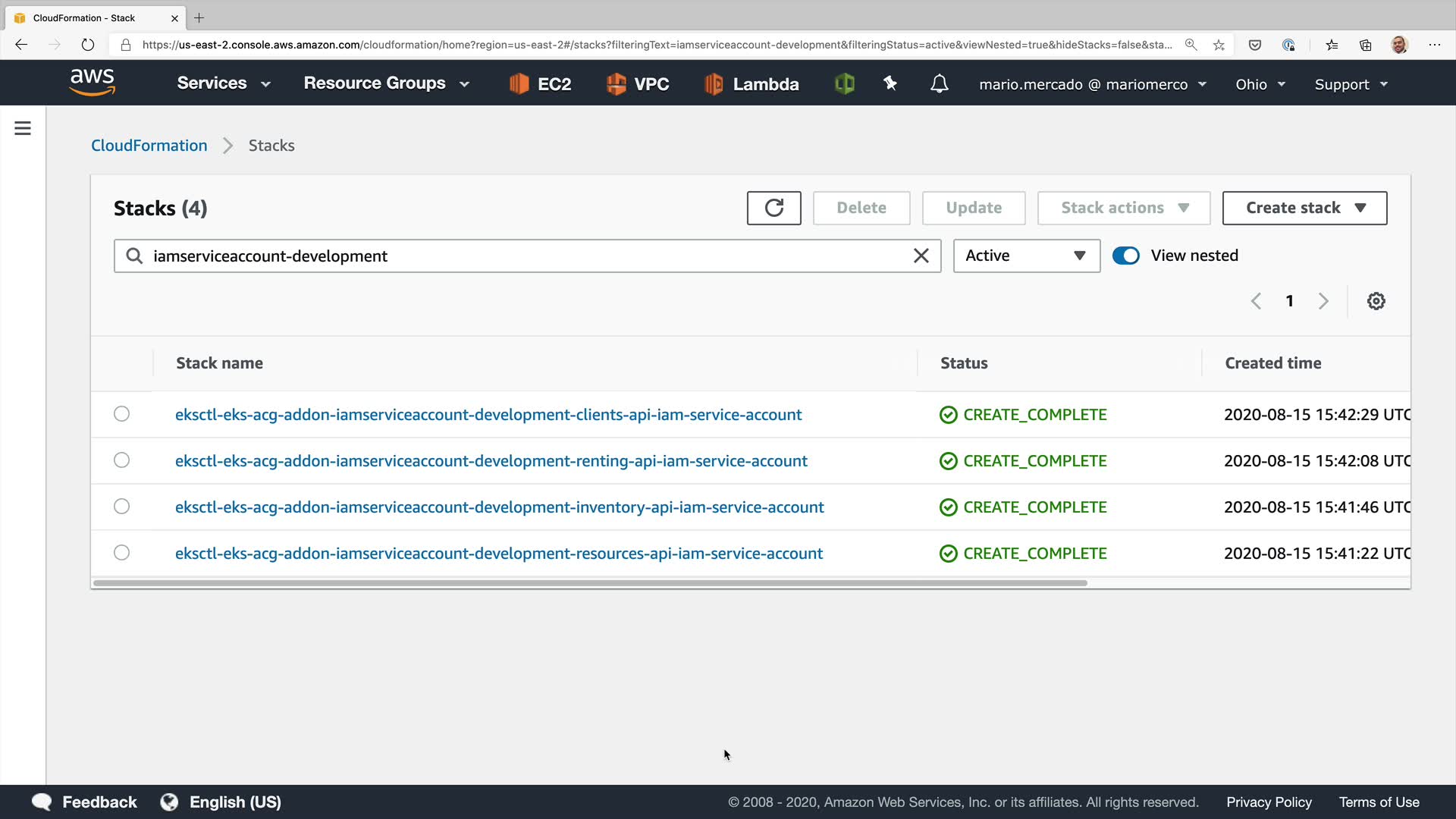
Task: Open the notifications bell
Action: click(x=939, y=83)
